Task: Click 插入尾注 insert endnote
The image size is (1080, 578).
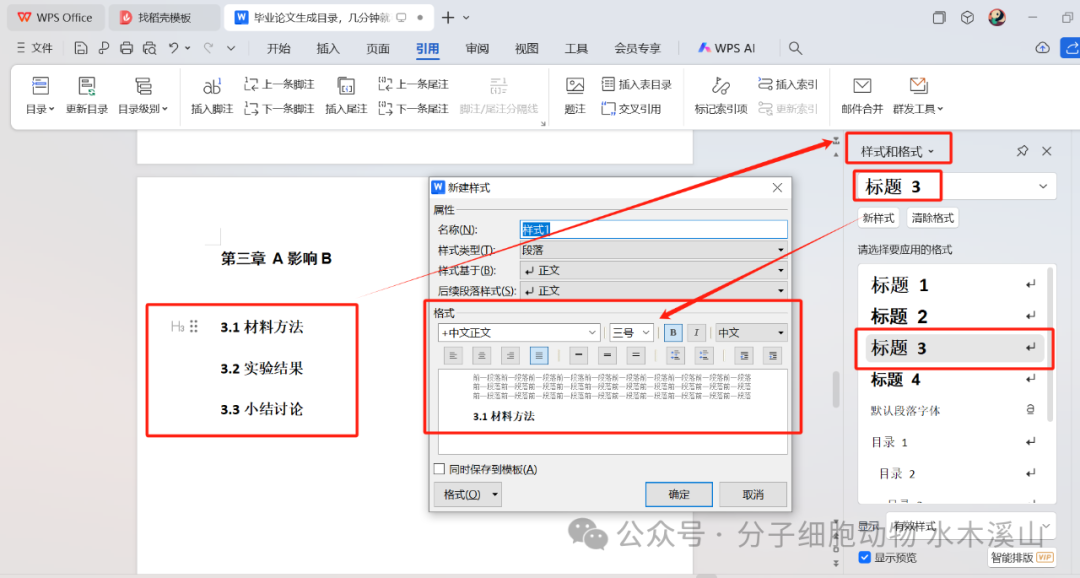Action: [x=346, y=95]
